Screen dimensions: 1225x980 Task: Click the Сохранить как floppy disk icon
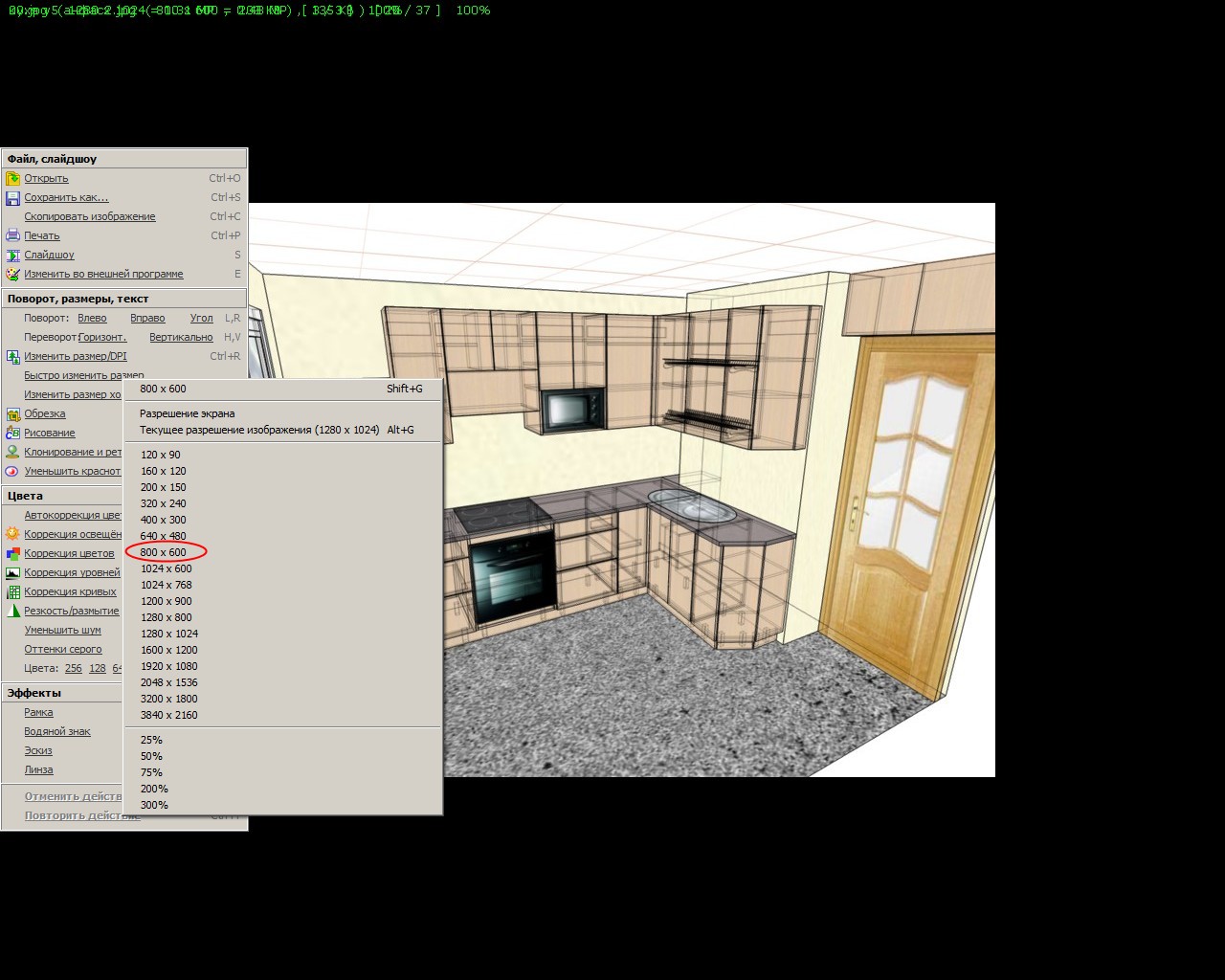12,198
